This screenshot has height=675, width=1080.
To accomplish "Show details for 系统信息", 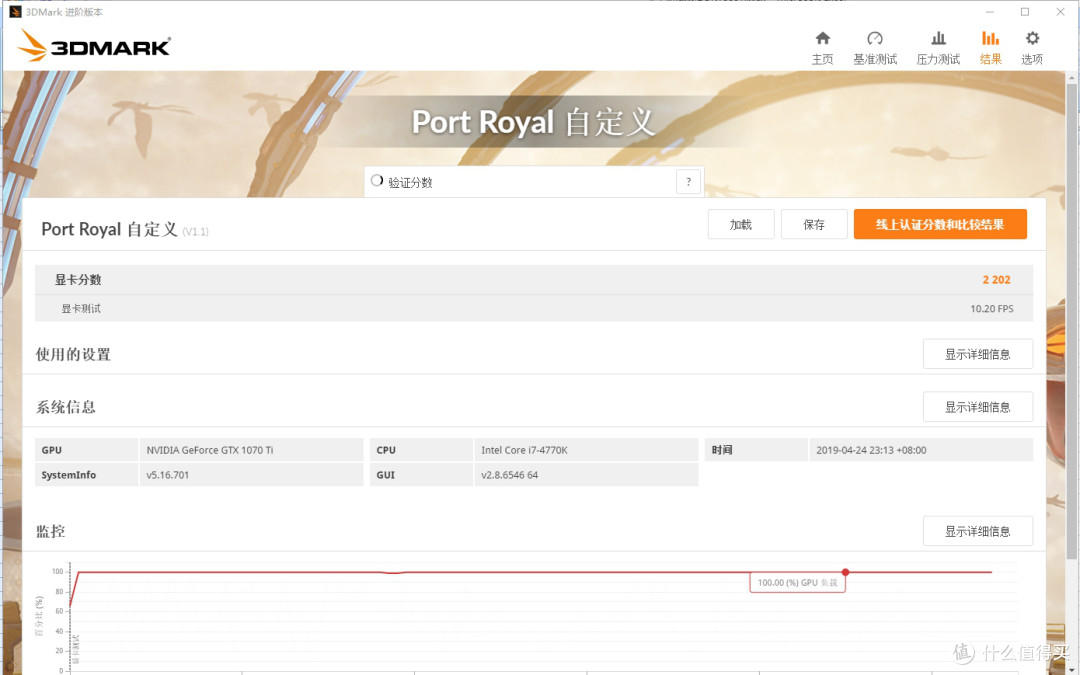I will coord(977,407).
